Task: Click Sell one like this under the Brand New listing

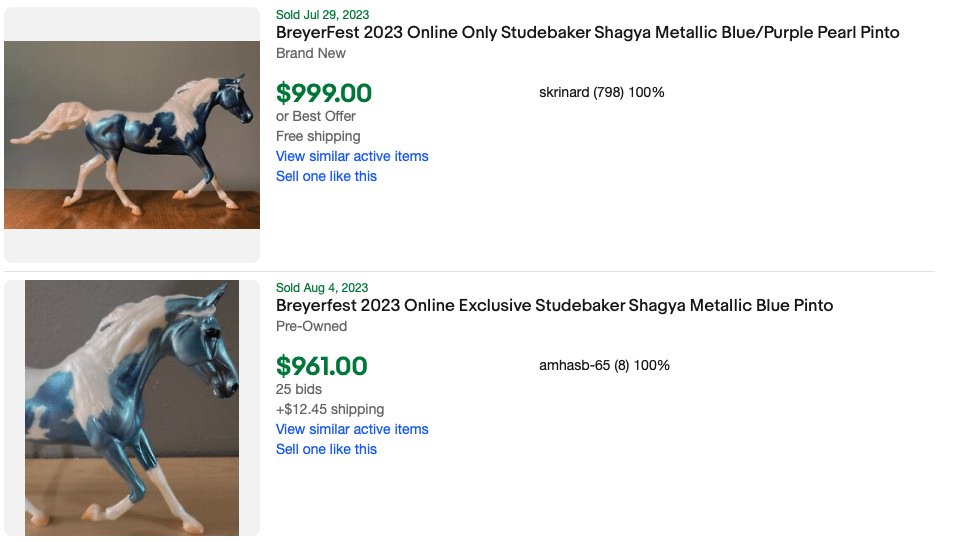Action: click(x=326, y=176)
